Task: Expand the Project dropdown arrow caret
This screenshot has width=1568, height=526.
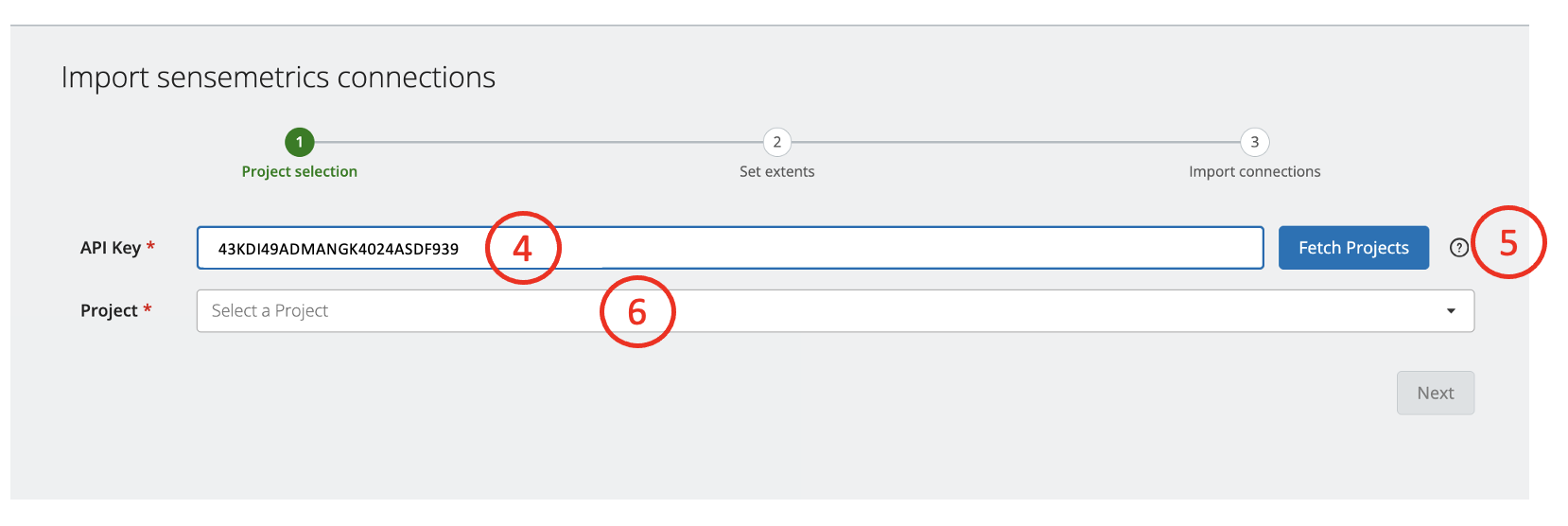Action: tap(1451, 311)
